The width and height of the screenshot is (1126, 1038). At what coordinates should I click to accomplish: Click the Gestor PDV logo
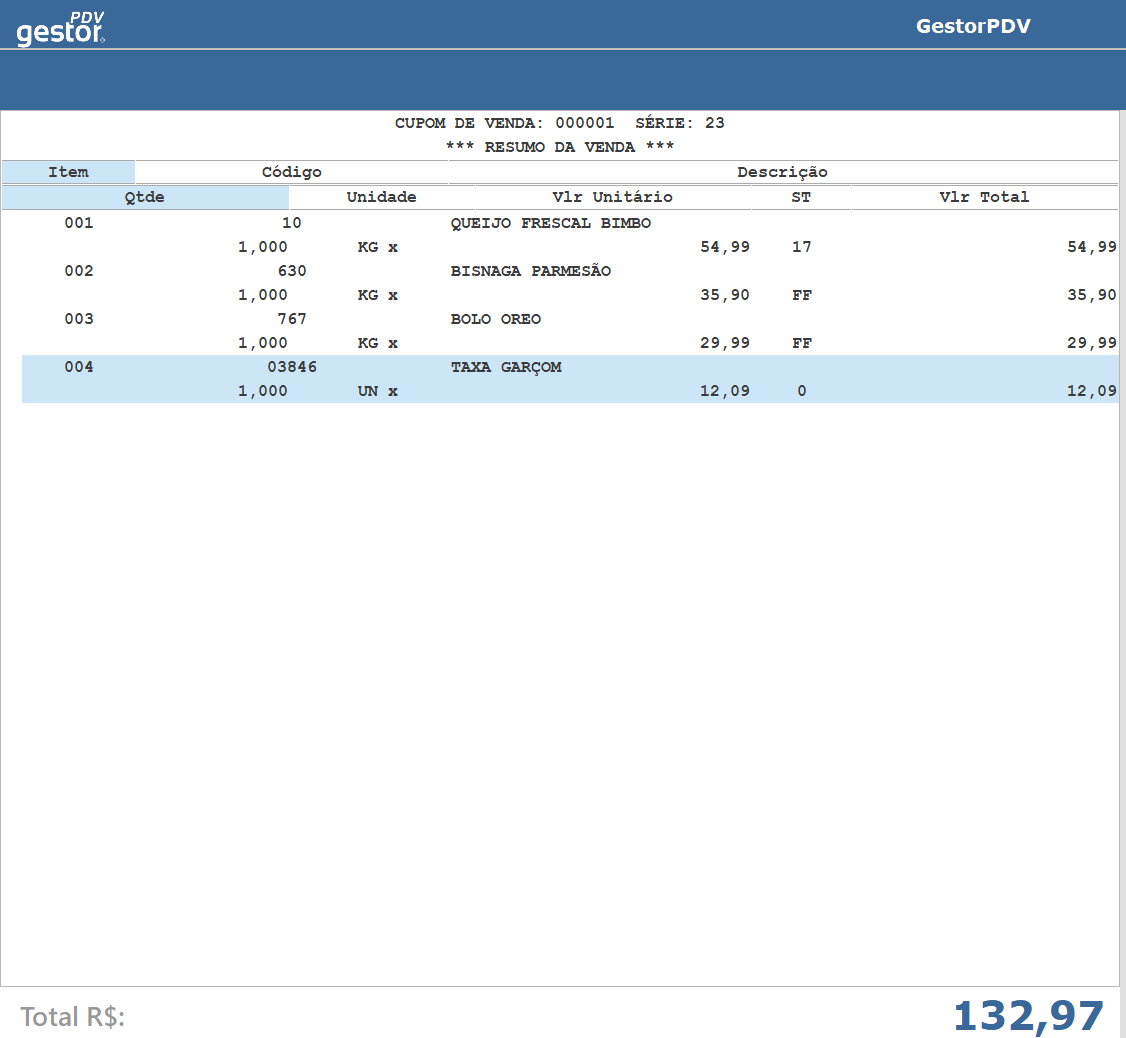[x=61, y=28]
